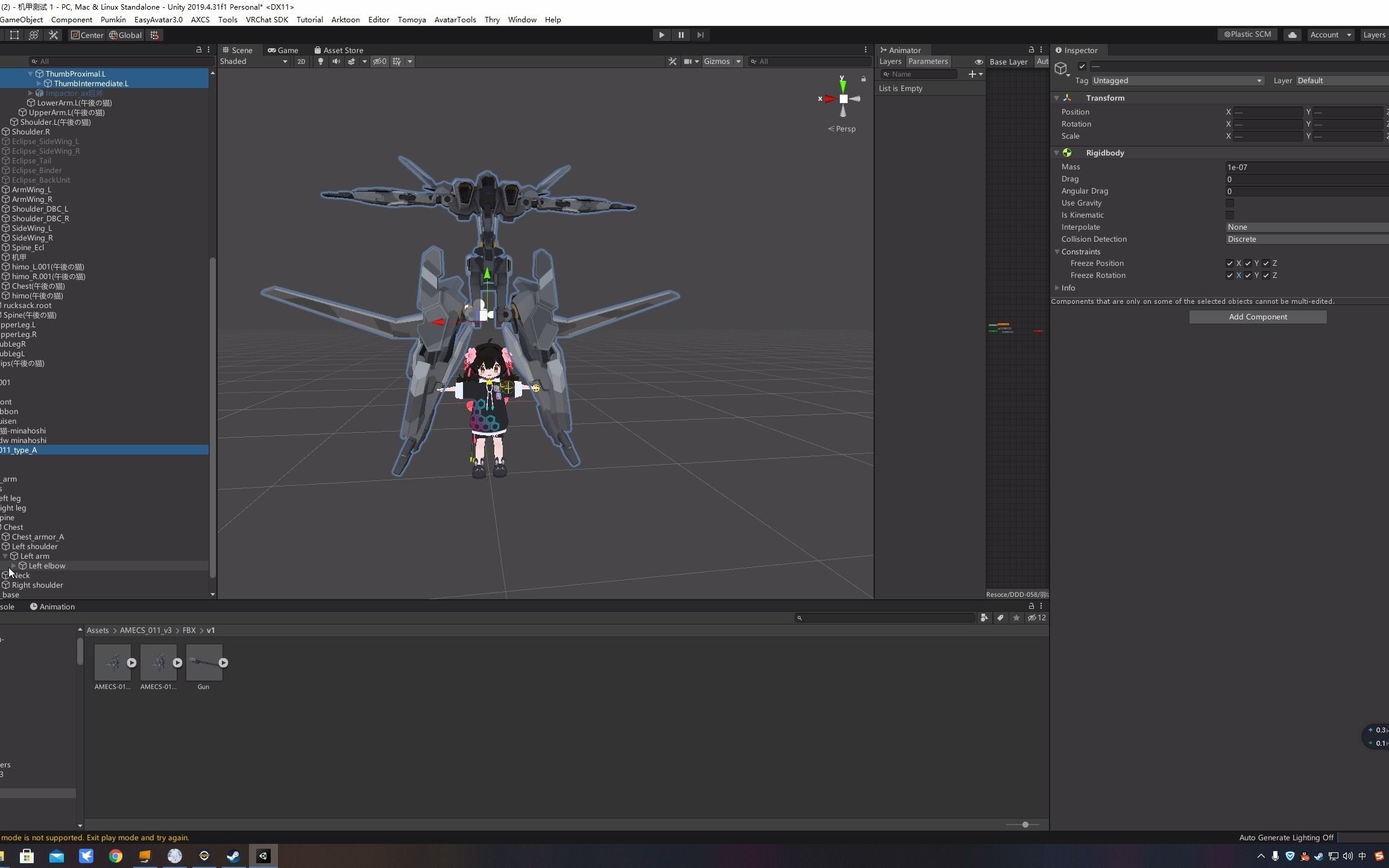Open the GameObject menu
This screenshot has height=868, width=1389.
(22, 19)
